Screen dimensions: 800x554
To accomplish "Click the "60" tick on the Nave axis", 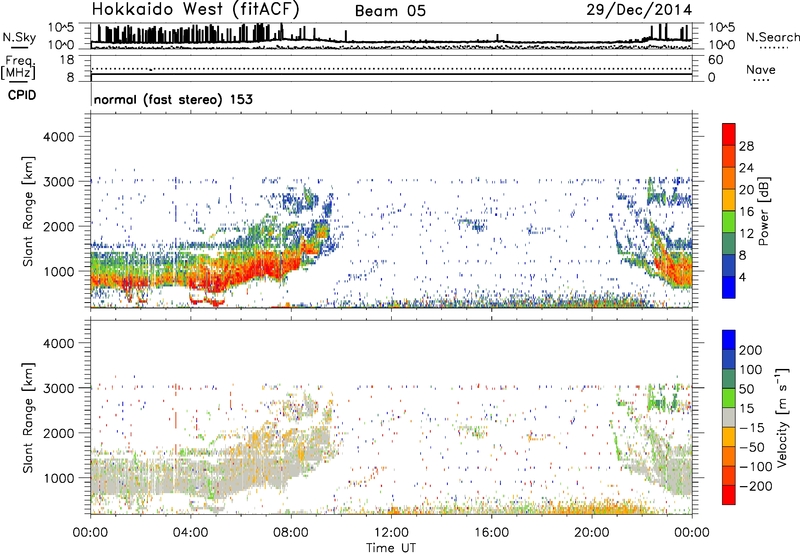I will pos(715,60).
